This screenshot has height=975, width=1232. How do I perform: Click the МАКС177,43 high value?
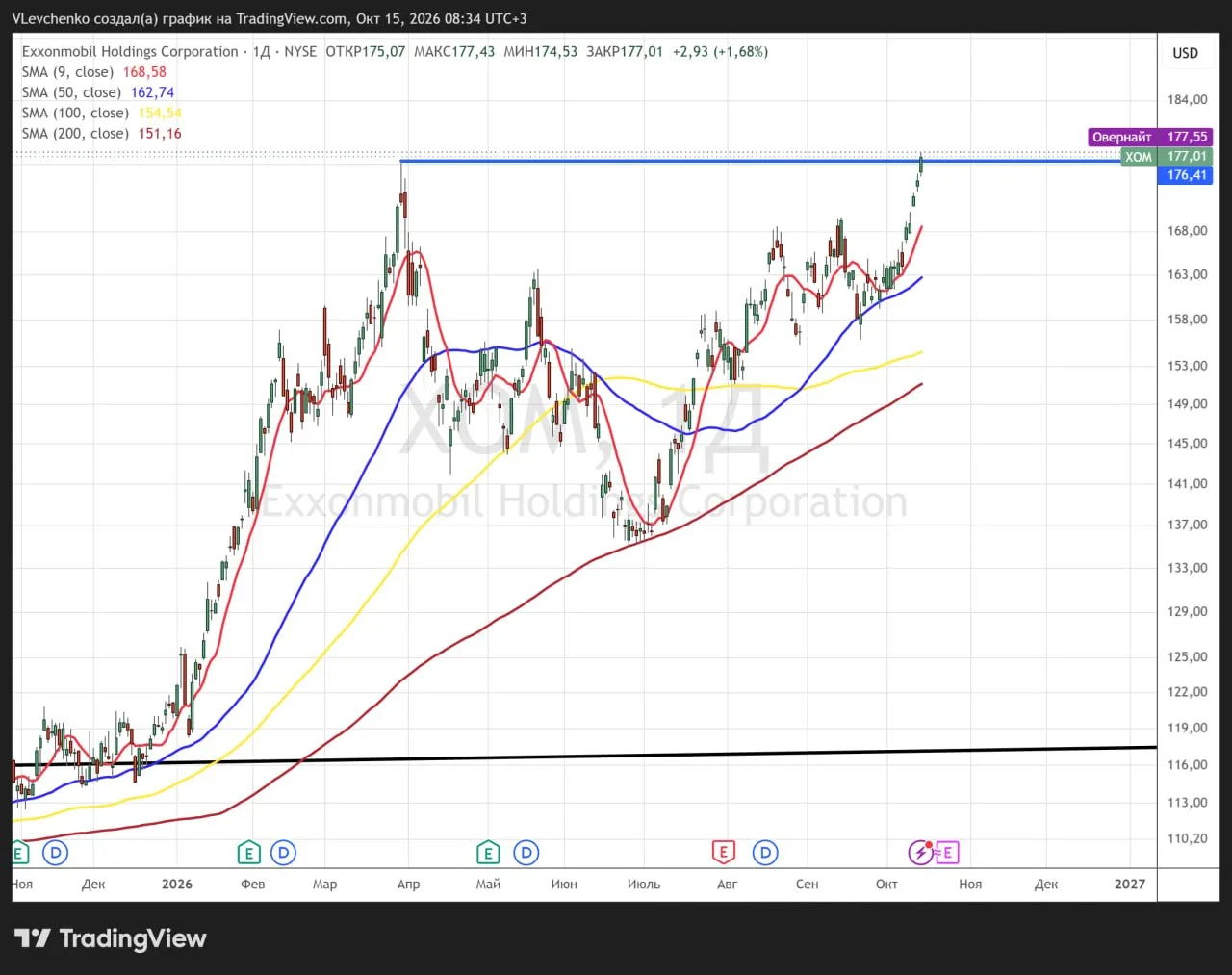tap(454, 52)
